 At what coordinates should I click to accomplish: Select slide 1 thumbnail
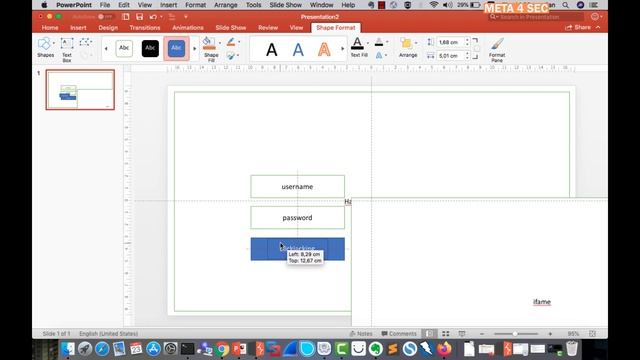(x=80, y=89)
